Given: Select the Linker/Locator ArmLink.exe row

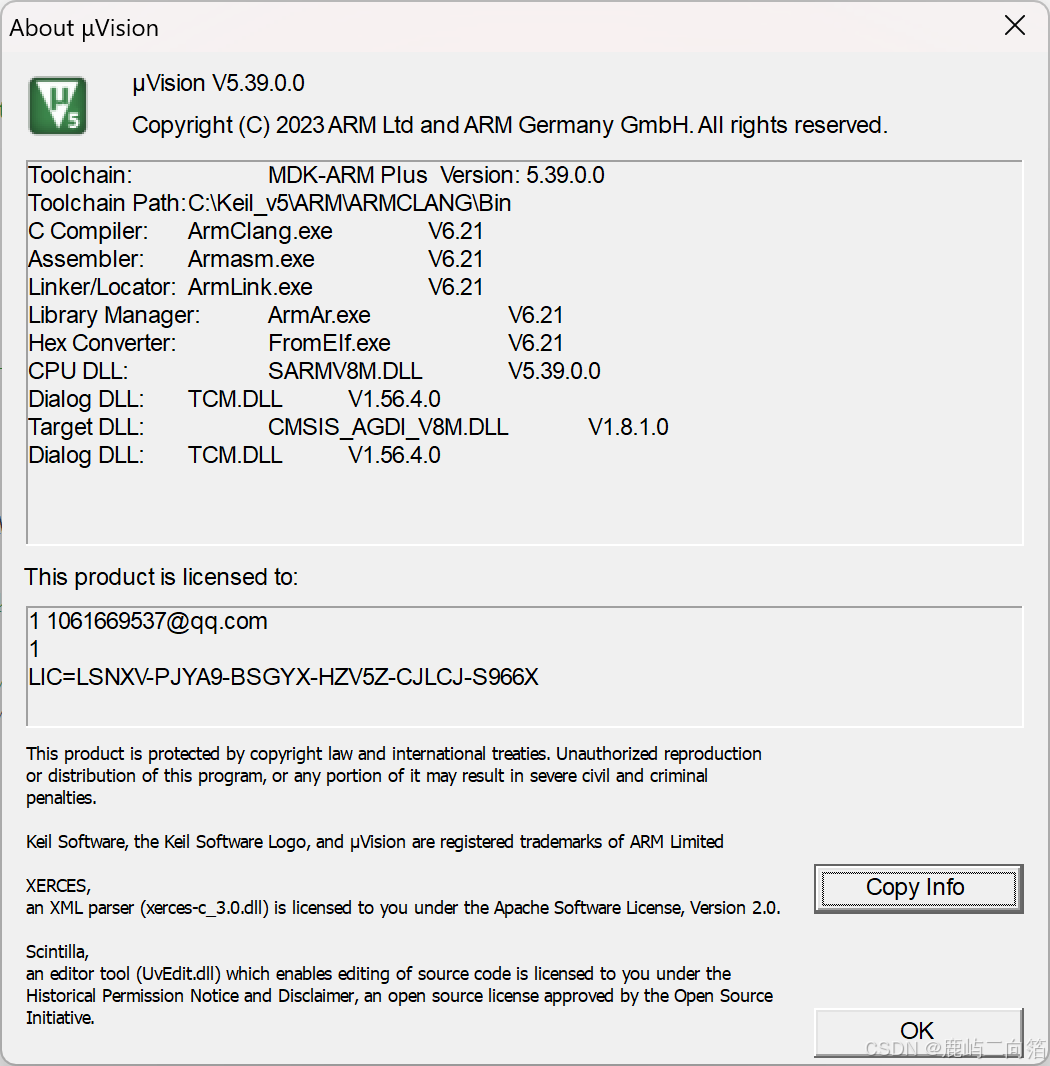Looking at the screenshot, I should 256,287.
